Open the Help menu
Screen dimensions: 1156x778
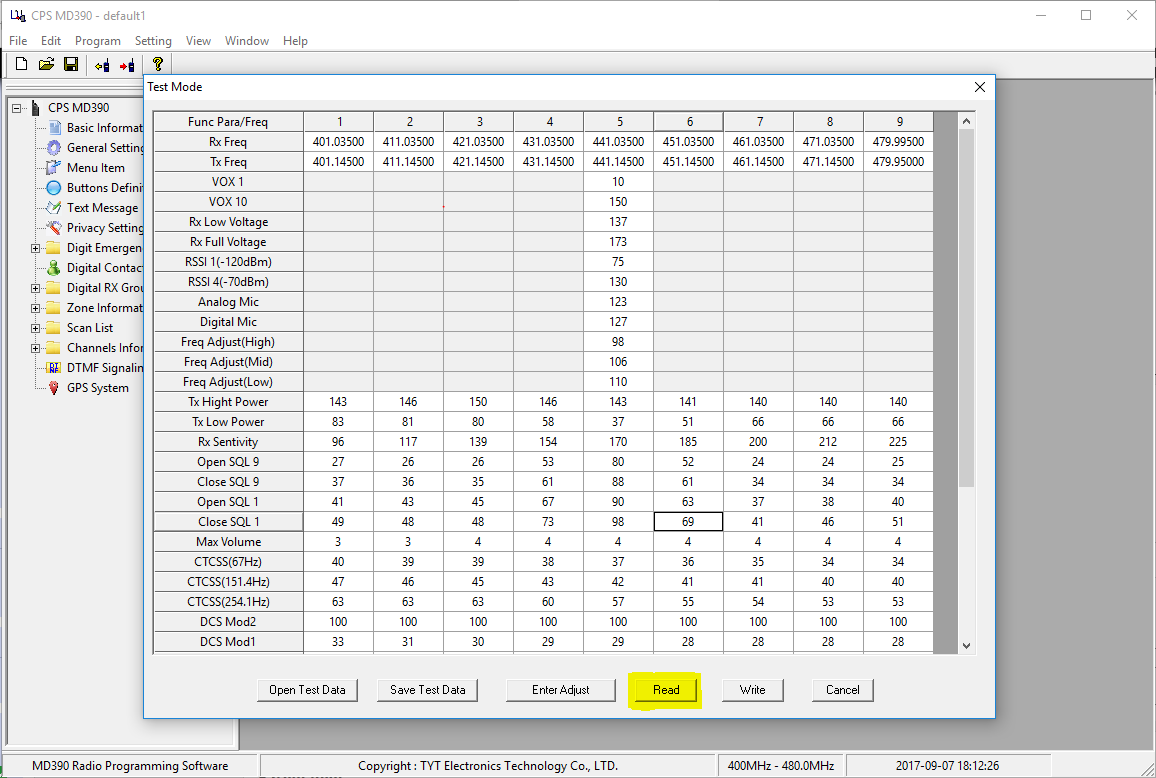(x=295, y=41)
